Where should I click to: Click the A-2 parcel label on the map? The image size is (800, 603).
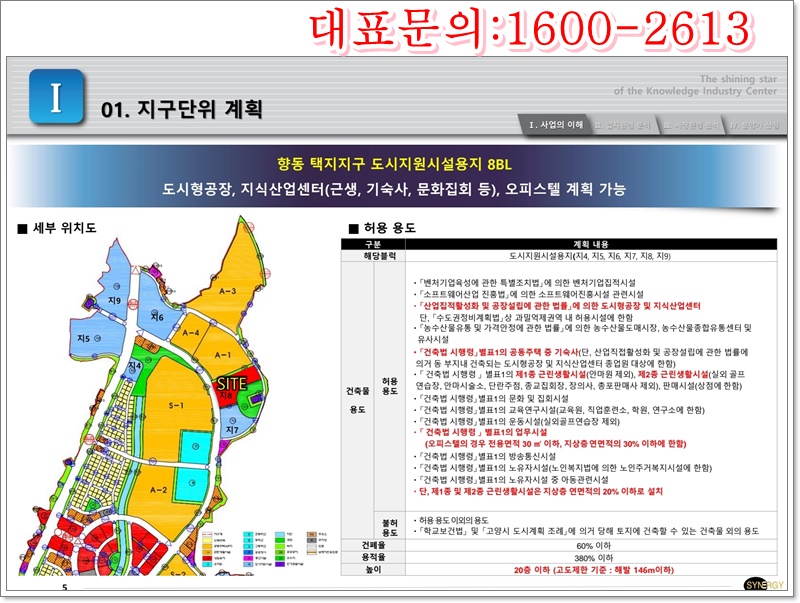(158, 490)
